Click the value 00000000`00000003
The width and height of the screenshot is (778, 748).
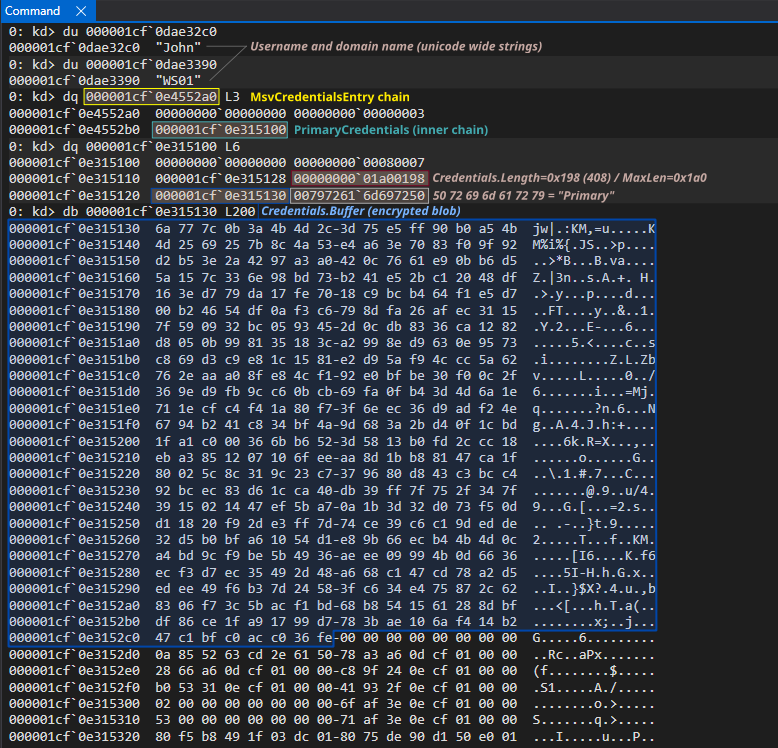click(359, 114)
